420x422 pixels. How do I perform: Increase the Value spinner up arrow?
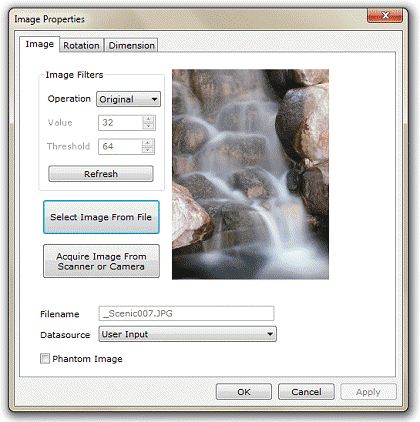(148, 119)
